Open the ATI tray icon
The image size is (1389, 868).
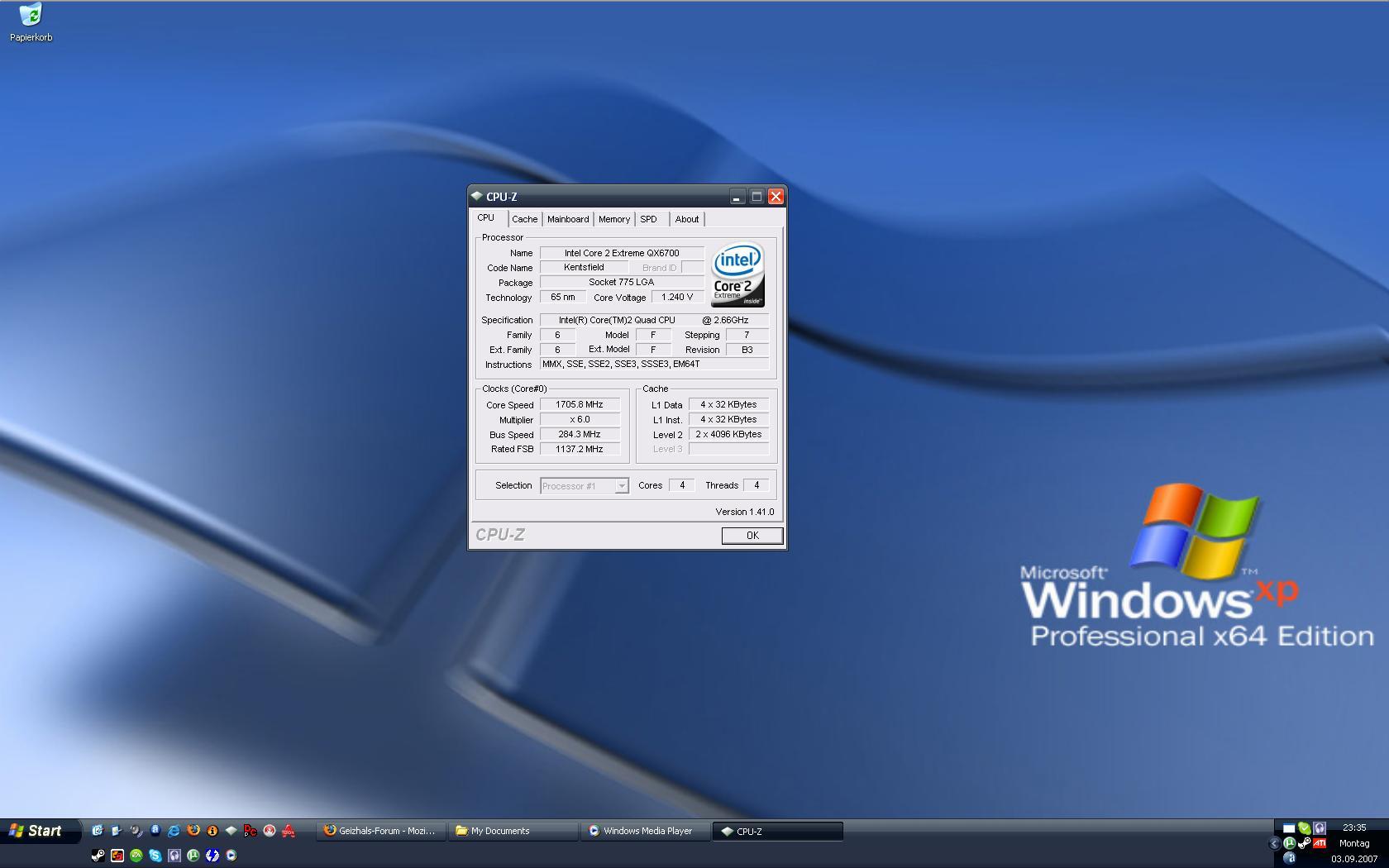[x=1320, y=843]
